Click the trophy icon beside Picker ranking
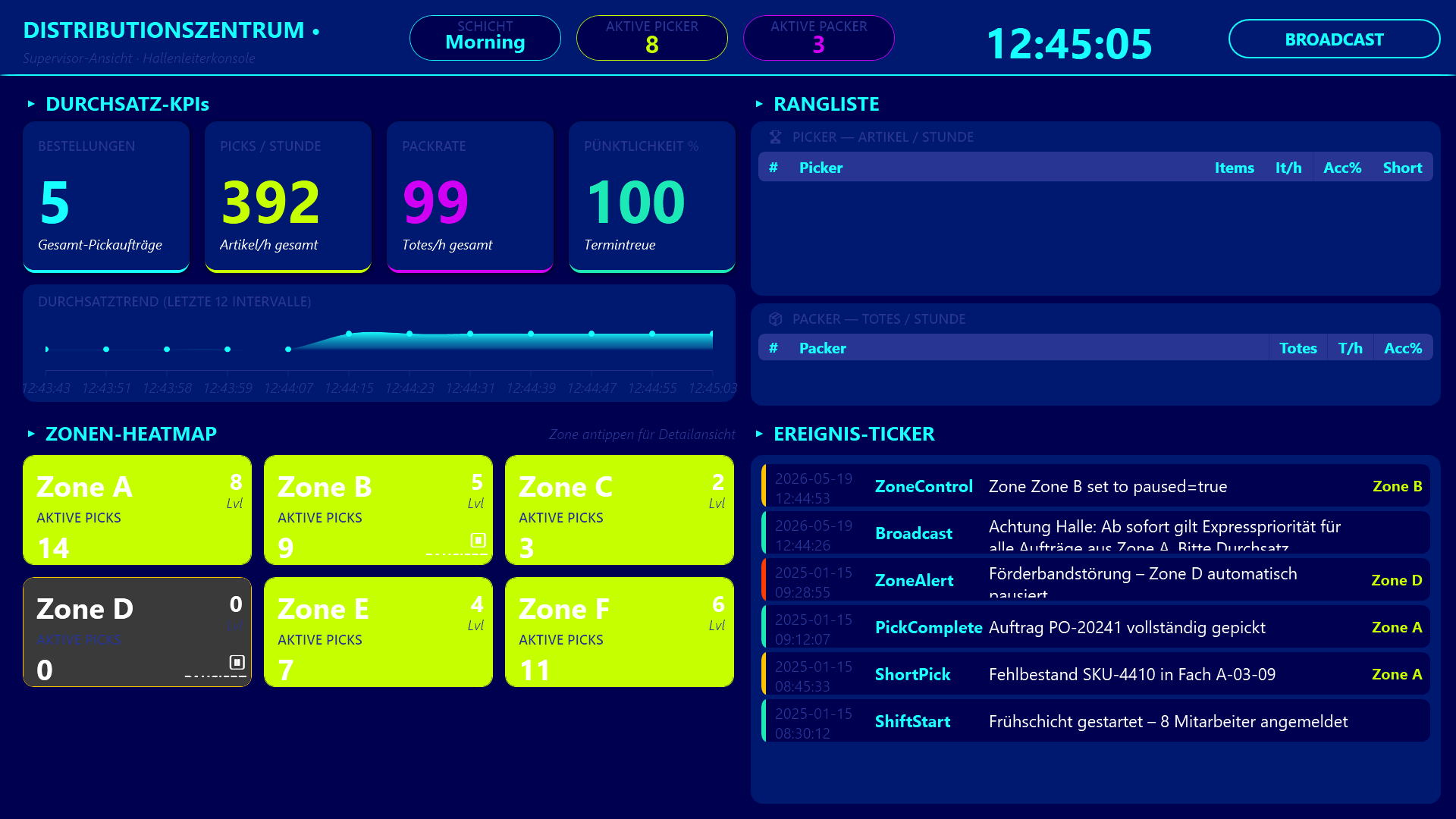 tap(775, 137)
